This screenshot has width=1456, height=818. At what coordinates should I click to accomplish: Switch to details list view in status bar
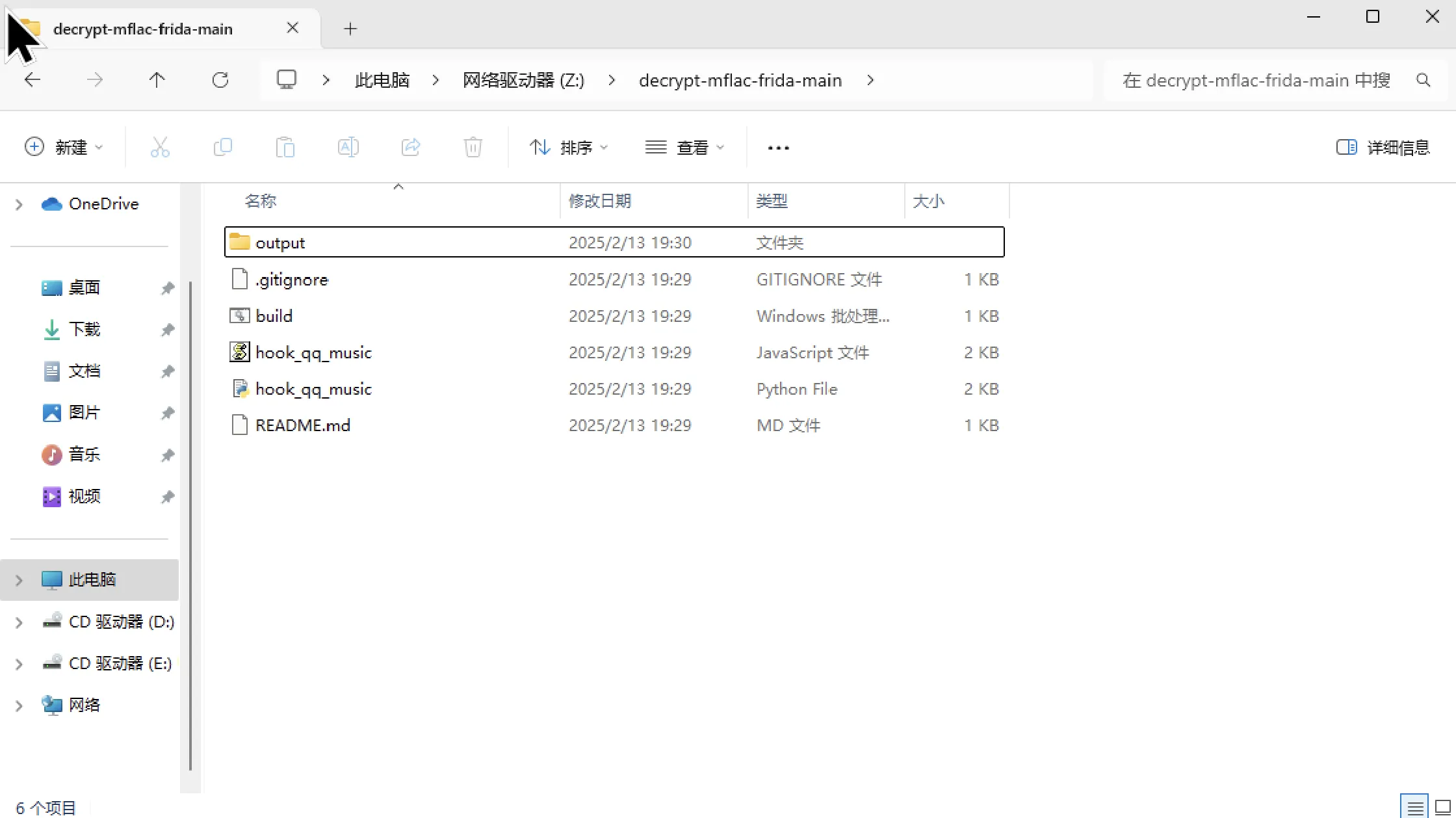pyautogui.click(x=1414, y=808)
